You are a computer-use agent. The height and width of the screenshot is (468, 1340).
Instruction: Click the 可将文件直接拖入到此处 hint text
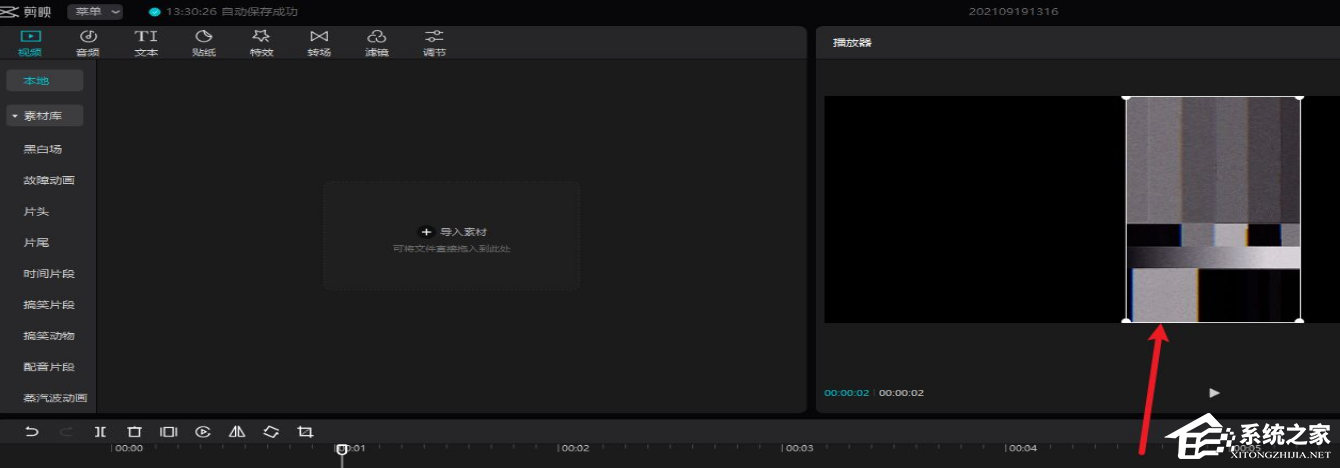(x=452, y=248)
